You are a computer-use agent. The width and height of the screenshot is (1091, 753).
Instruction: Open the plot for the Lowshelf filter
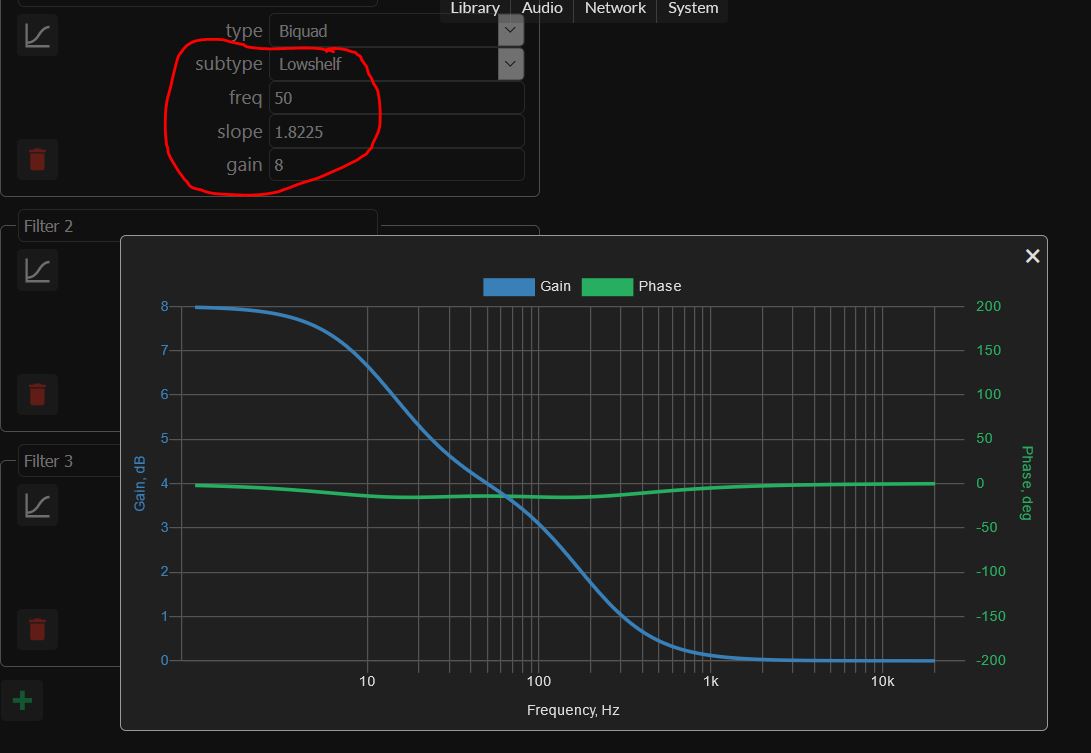(38, 35)
